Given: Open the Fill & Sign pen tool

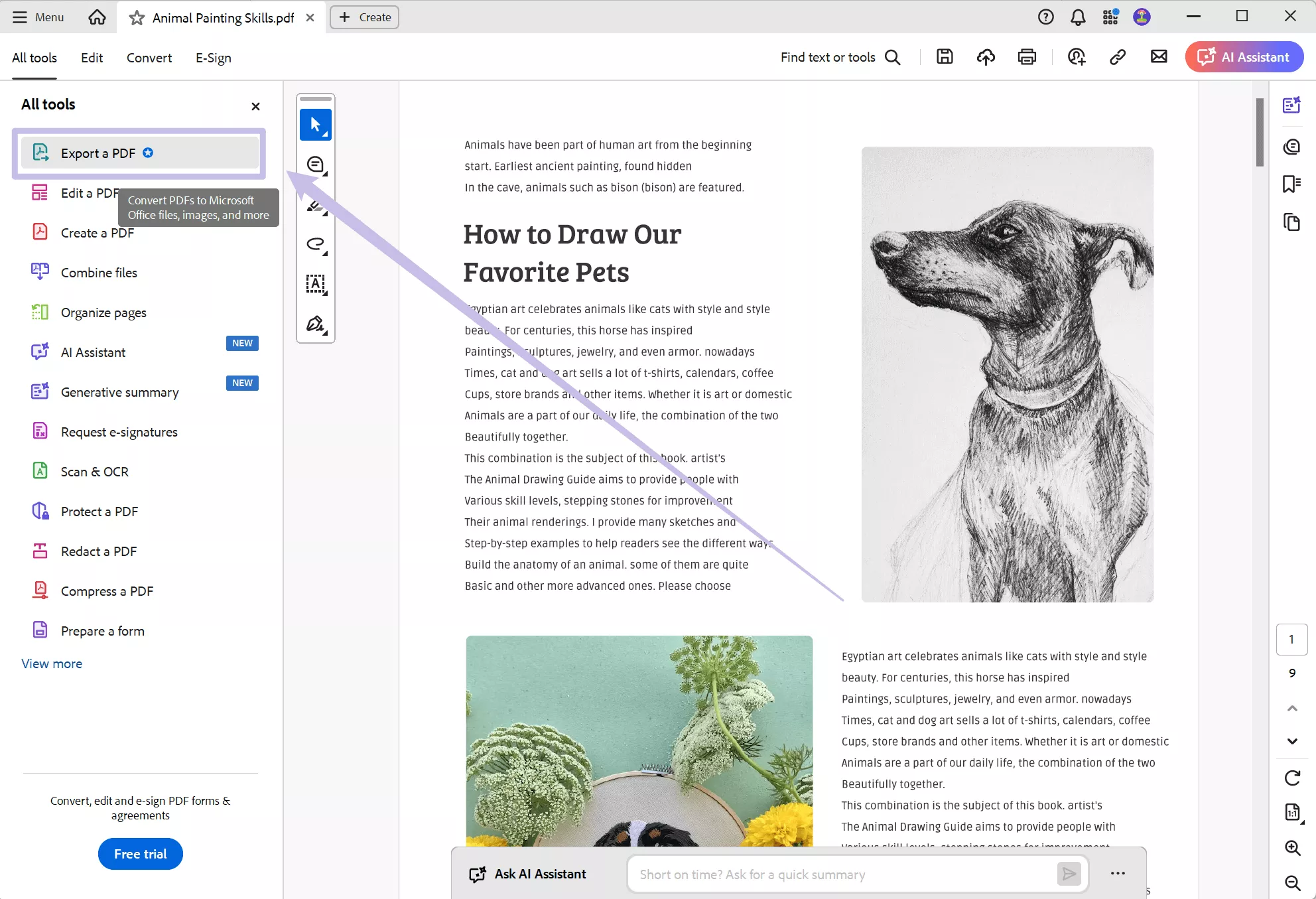Looking at the screenshot, I should point(315,324).
